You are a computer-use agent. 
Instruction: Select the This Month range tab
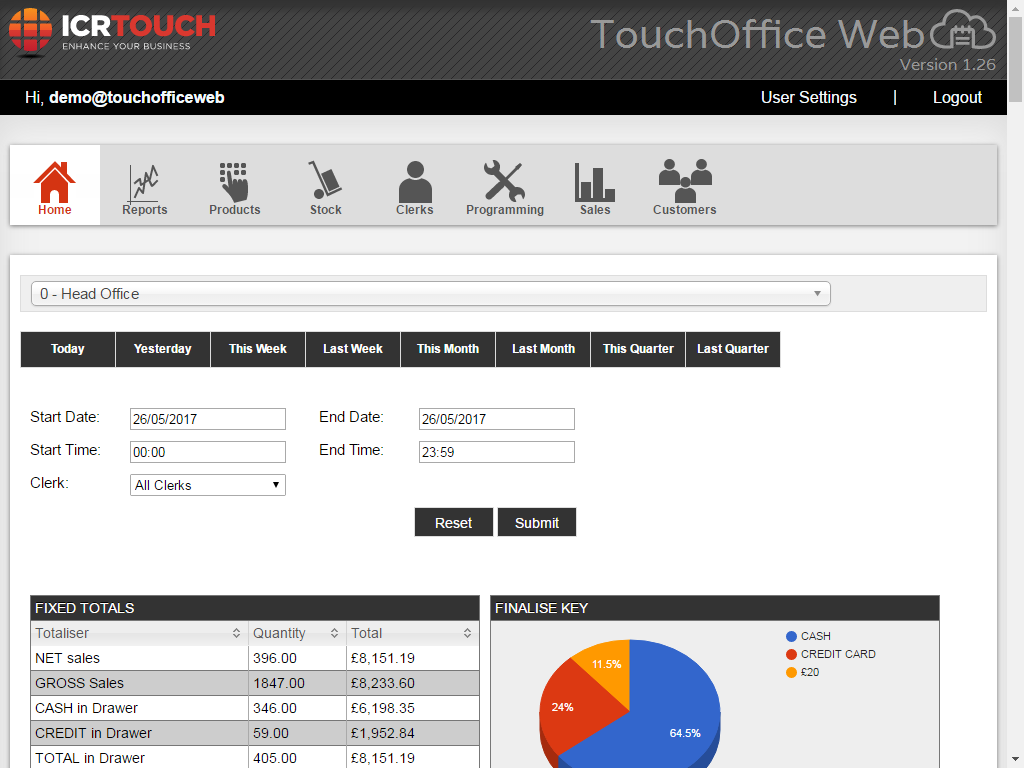(448, 349)
